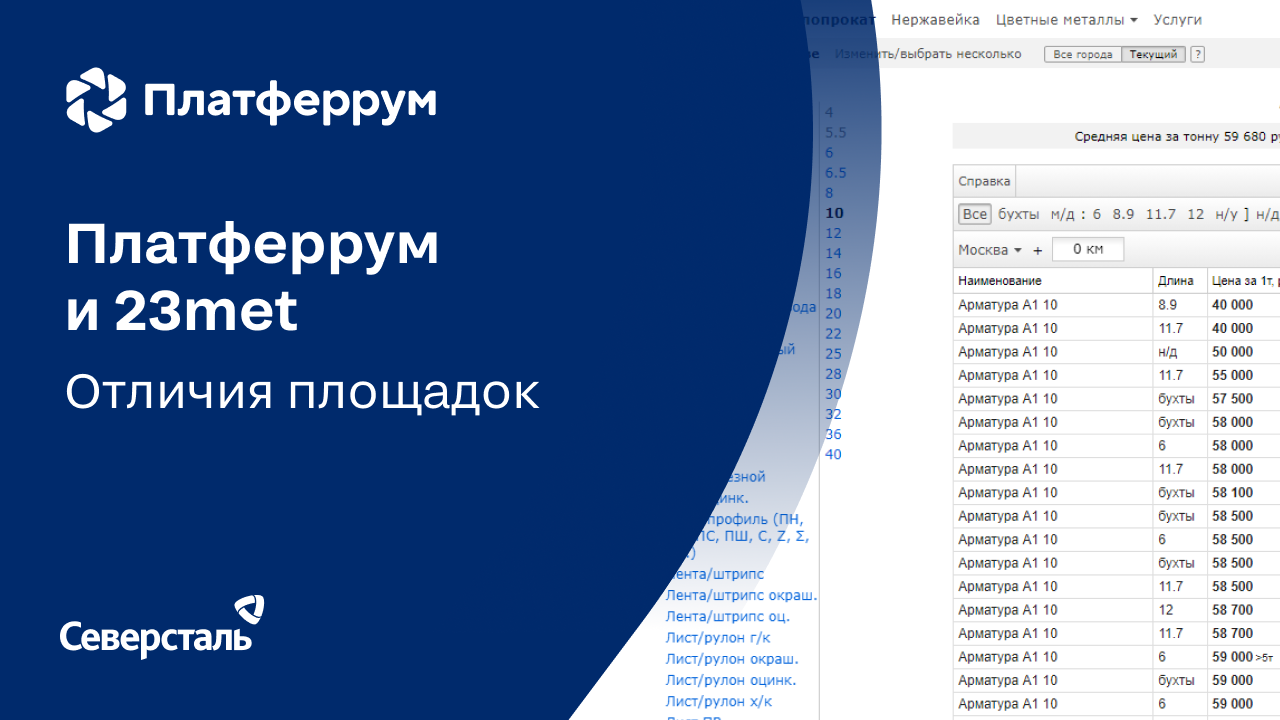Image resolution: width=1280 pixels, height=720 pixels.
Task: Open the Лист/рулон х/к category link
Action: click(x=719, y=701)
